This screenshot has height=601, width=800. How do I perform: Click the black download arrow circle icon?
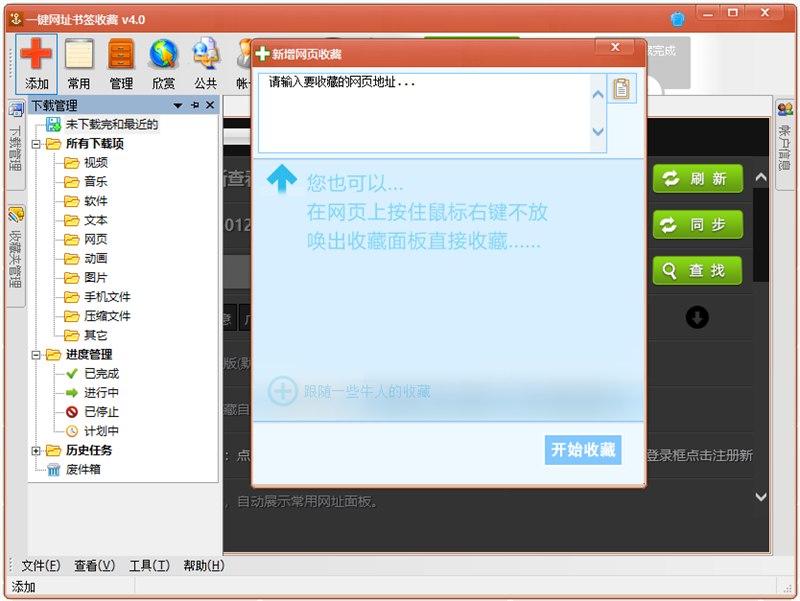click(x=697, y=317)
